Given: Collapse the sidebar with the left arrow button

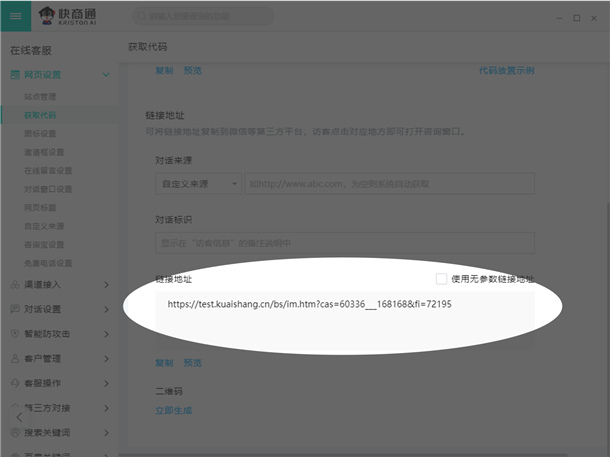Looking at the screenshot, I should [19, 418].
